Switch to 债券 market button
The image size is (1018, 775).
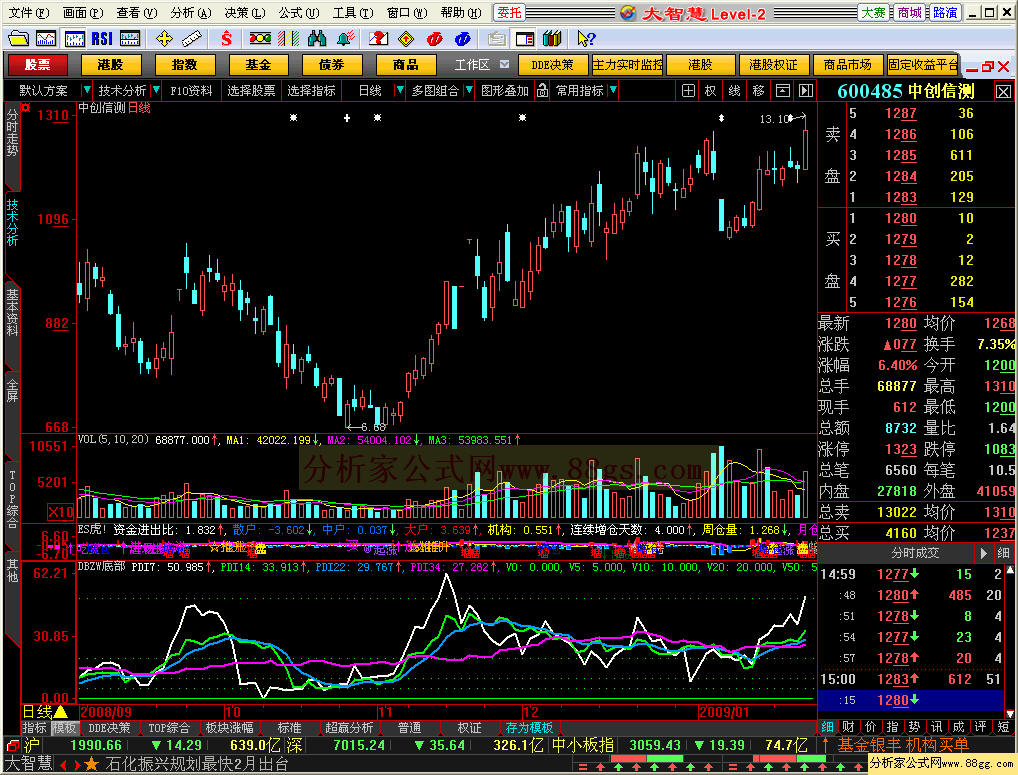[x=332, y=65]
